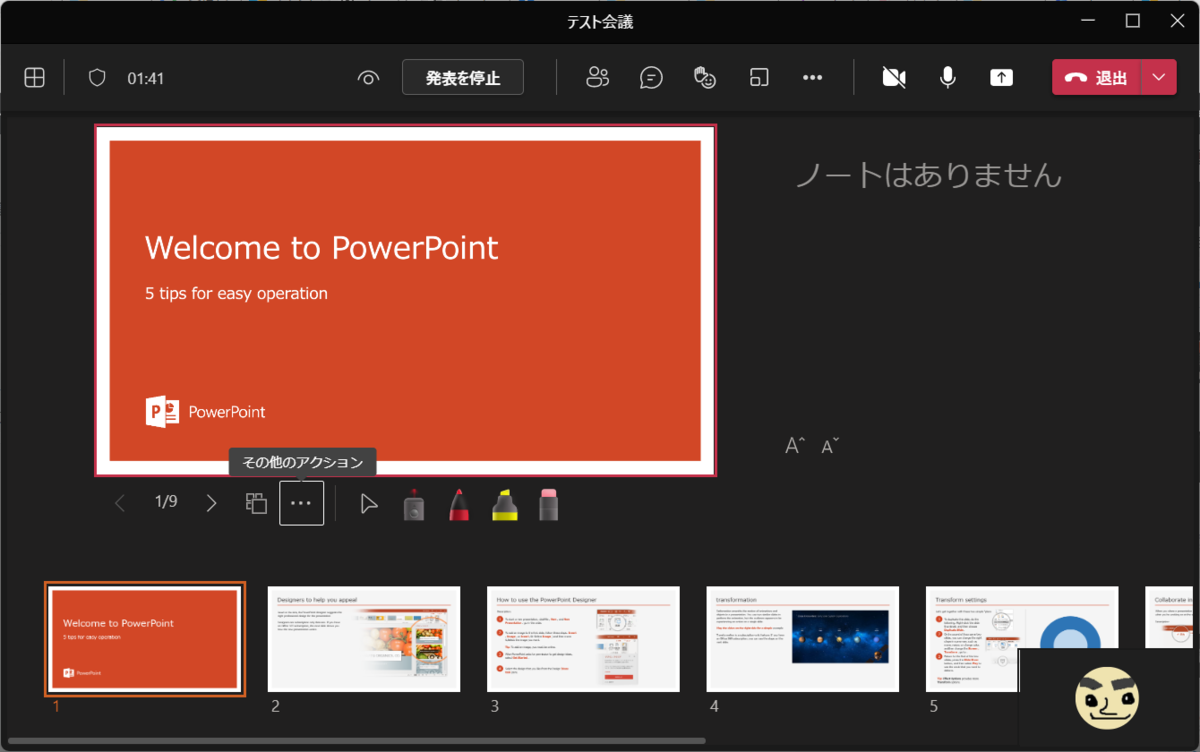Viewport: 1200px width, 752px height.
Task: Open the rooms view icon
Action: point(759,78)
